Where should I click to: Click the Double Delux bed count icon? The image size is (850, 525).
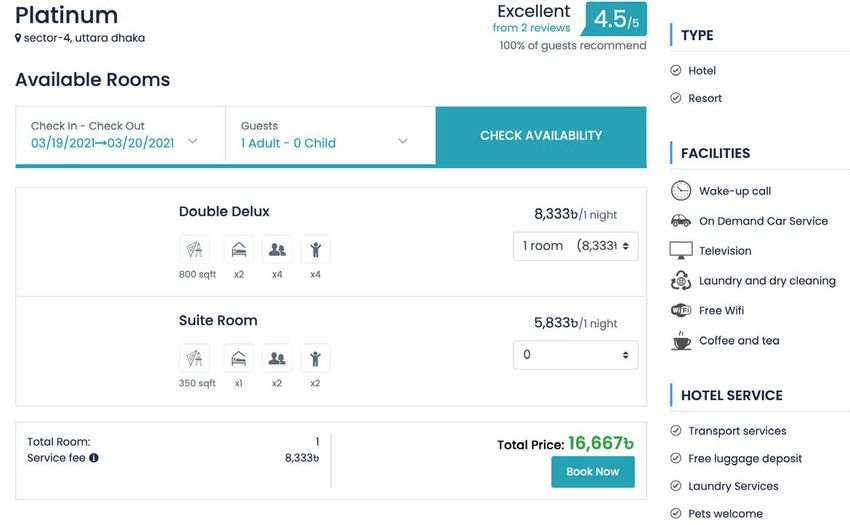point(239,249)
